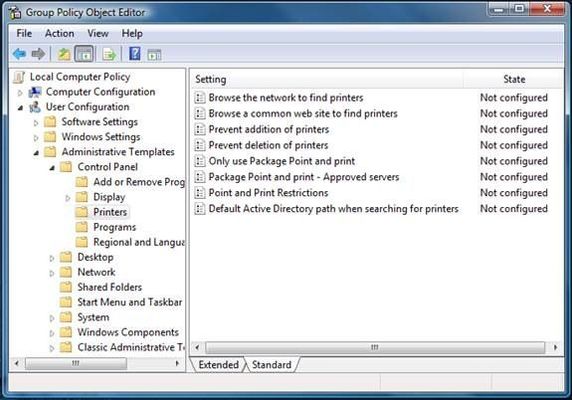Click the Group Policy Object Editor title icon
Image resolution: width=572 pixels, height=400 pixels.
point(16,13)
